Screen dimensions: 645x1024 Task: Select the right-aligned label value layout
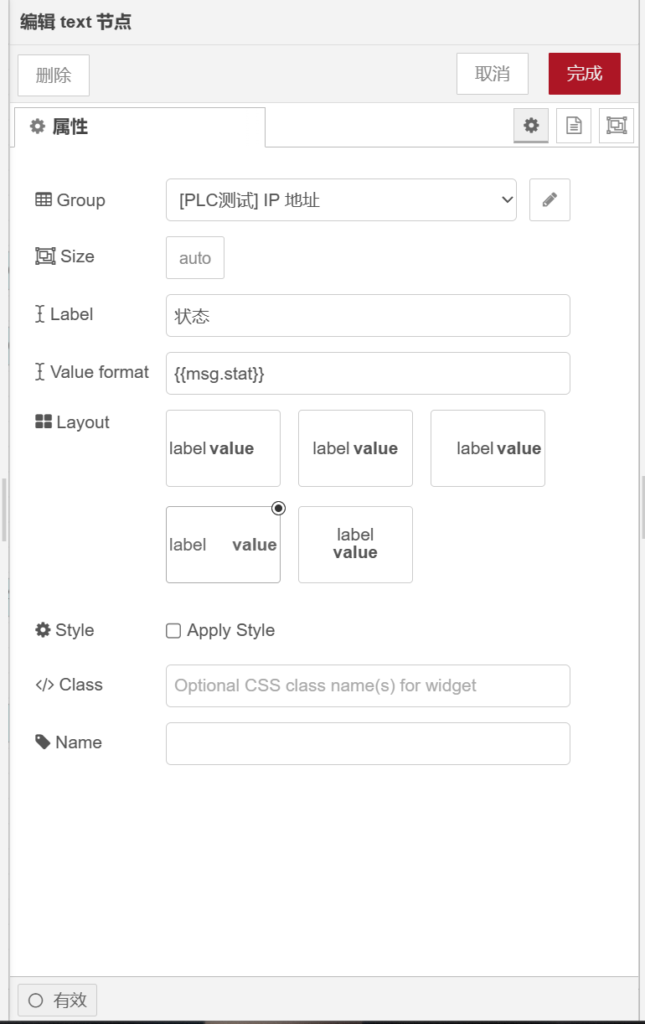(x=488, y=449)
